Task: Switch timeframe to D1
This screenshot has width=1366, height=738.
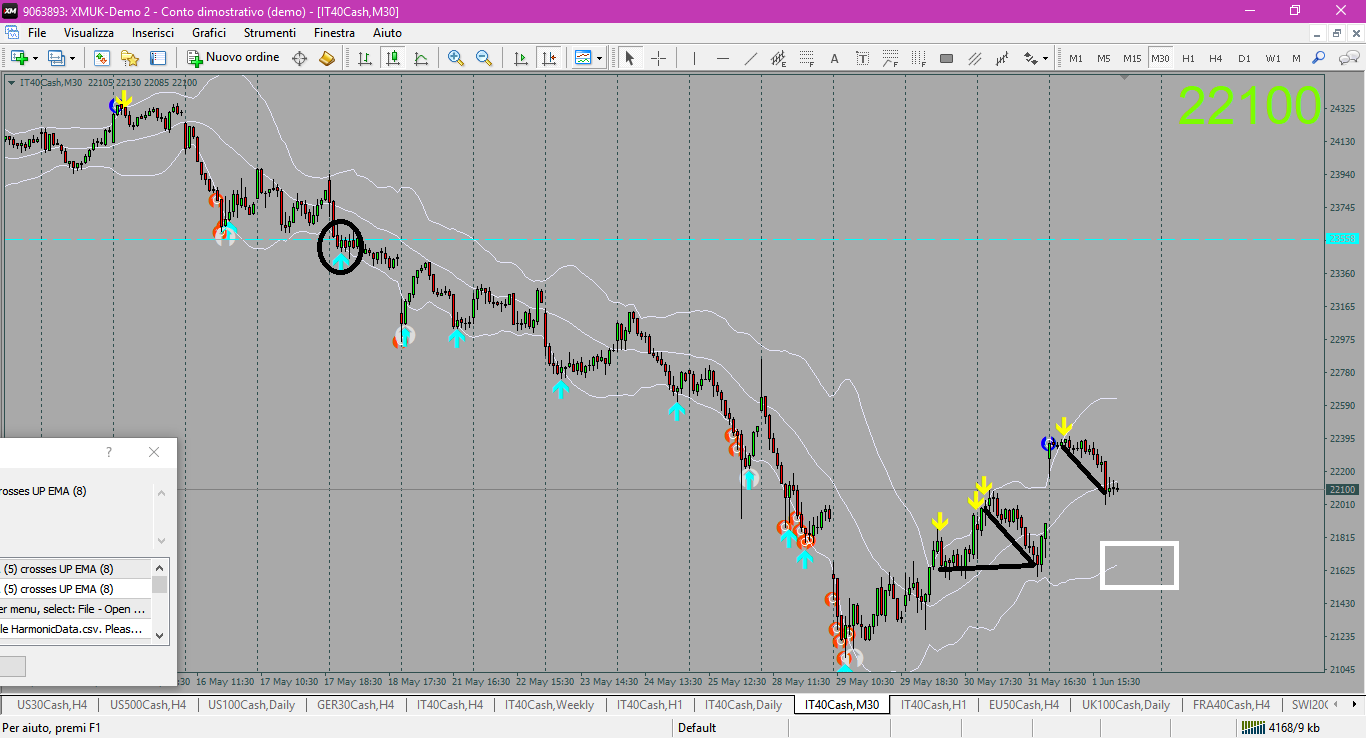Action: (x=1244, y=58)
